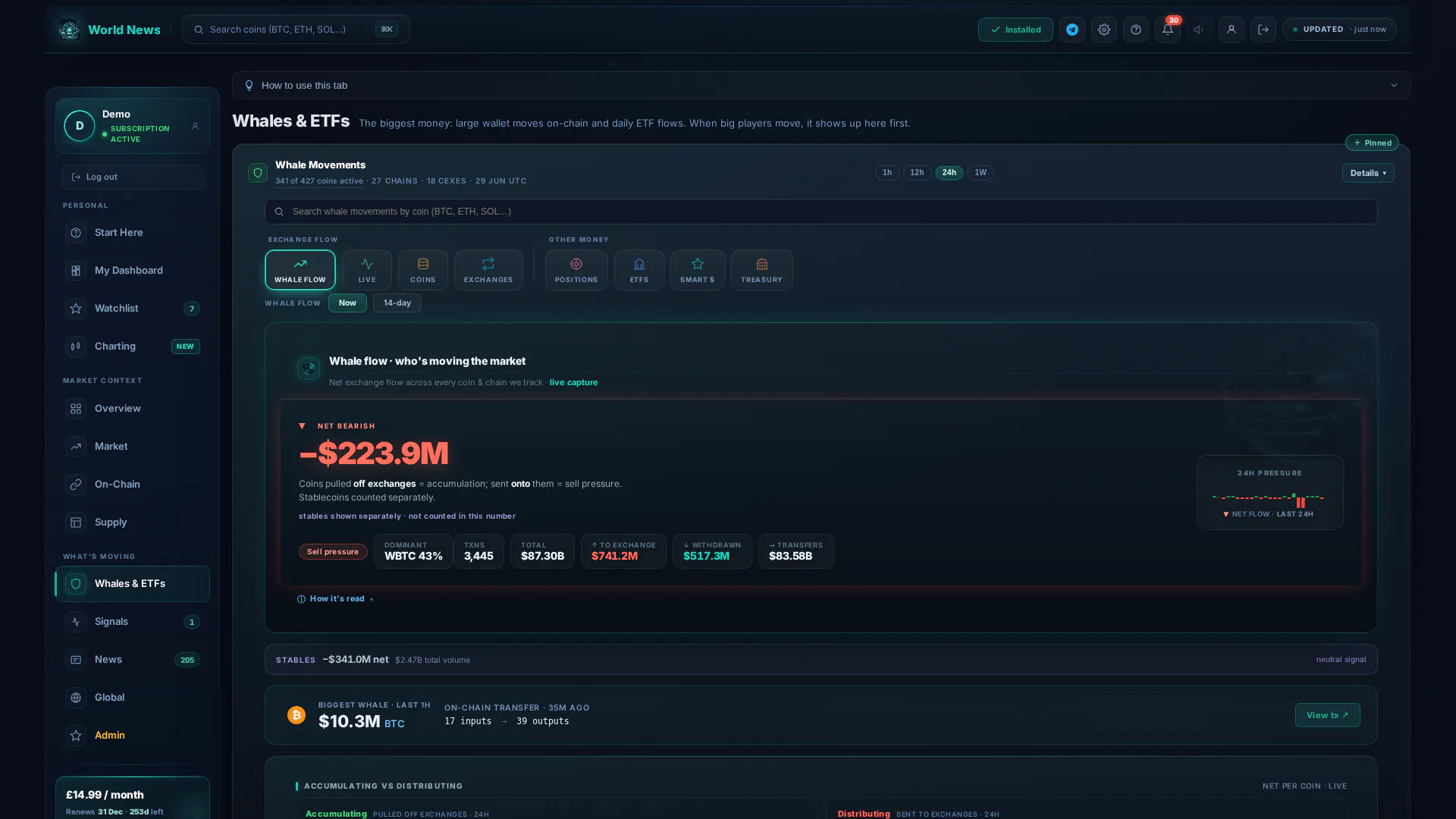Click the Stables net flow row
The height and width of the screenshot is (819, 1456).
click(821, 660)
